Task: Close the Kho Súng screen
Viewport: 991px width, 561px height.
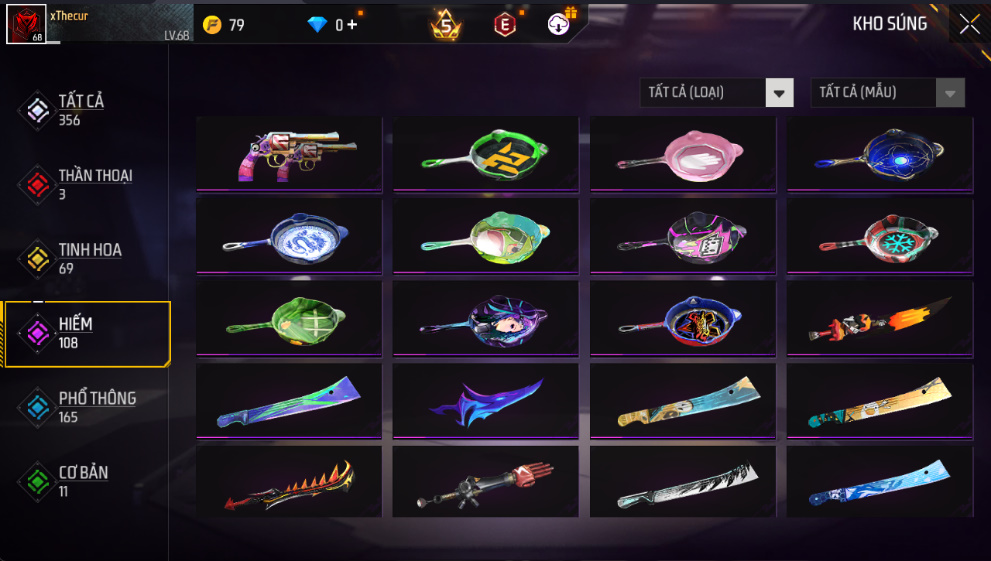Action: click(x=970, y=24)
